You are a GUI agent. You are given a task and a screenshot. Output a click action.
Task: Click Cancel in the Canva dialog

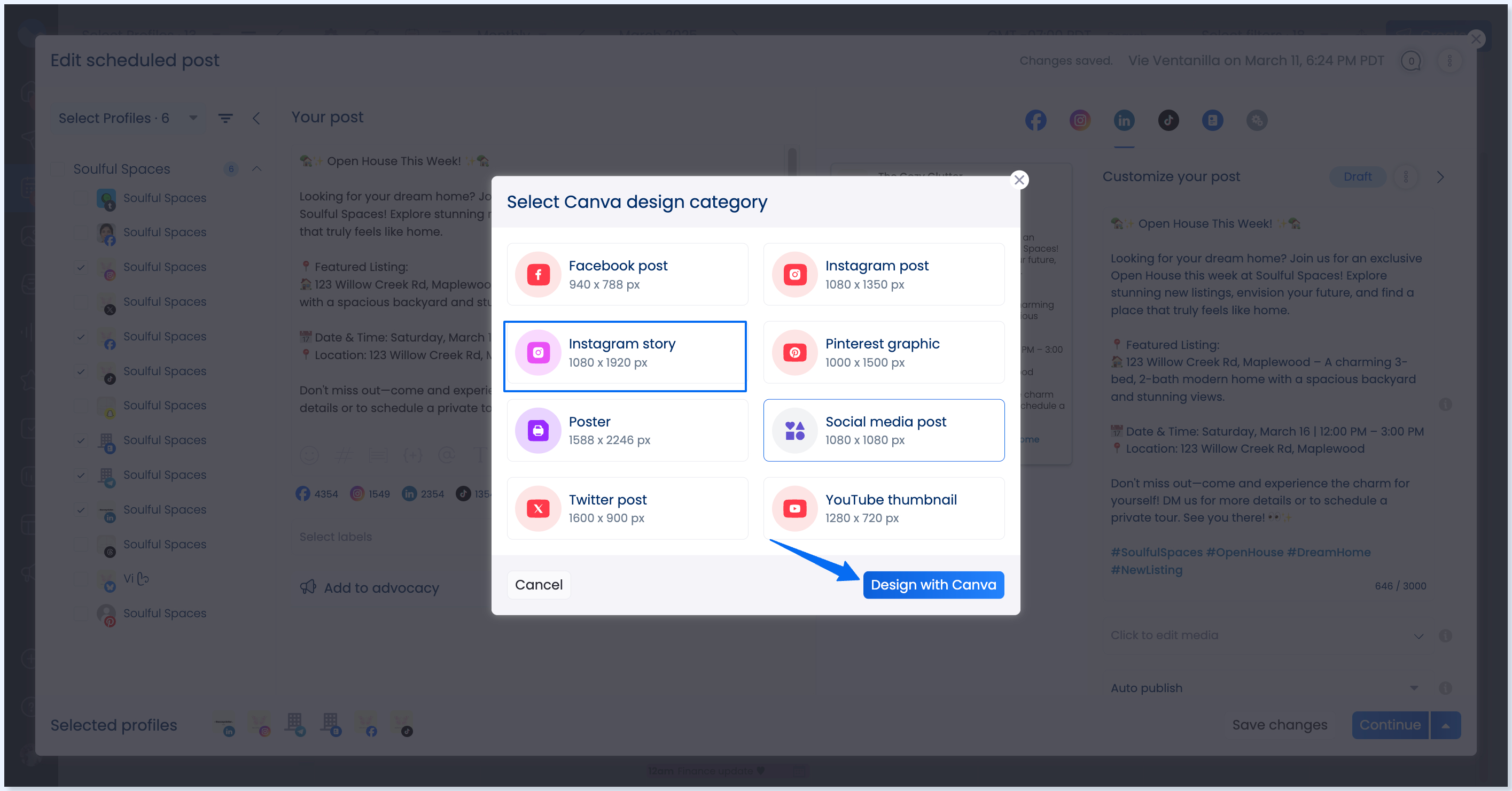(x=538, y=585)
